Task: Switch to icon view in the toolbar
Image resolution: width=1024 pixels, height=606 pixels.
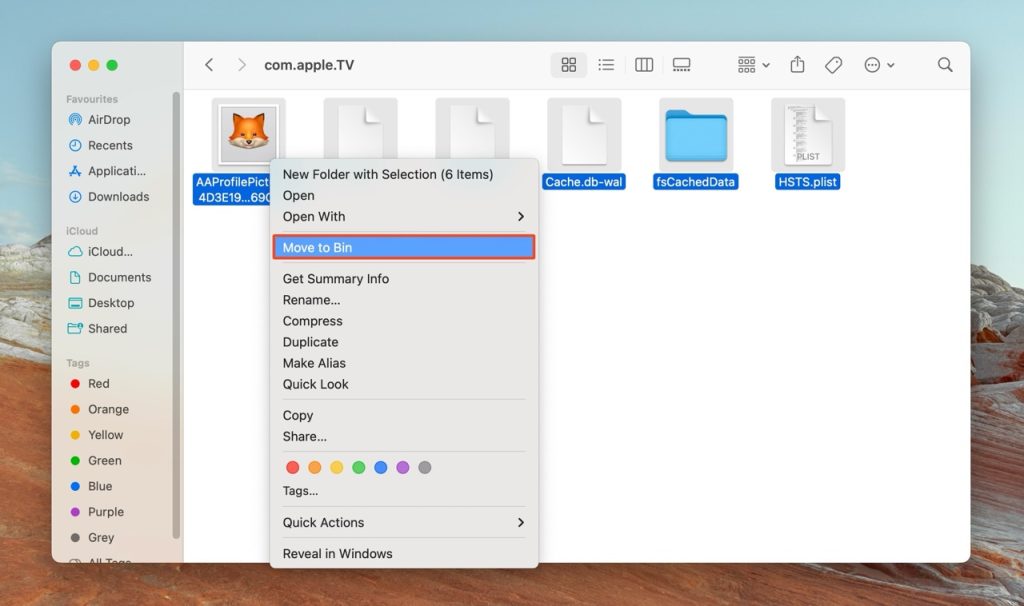Action: [x=568, y=64]
